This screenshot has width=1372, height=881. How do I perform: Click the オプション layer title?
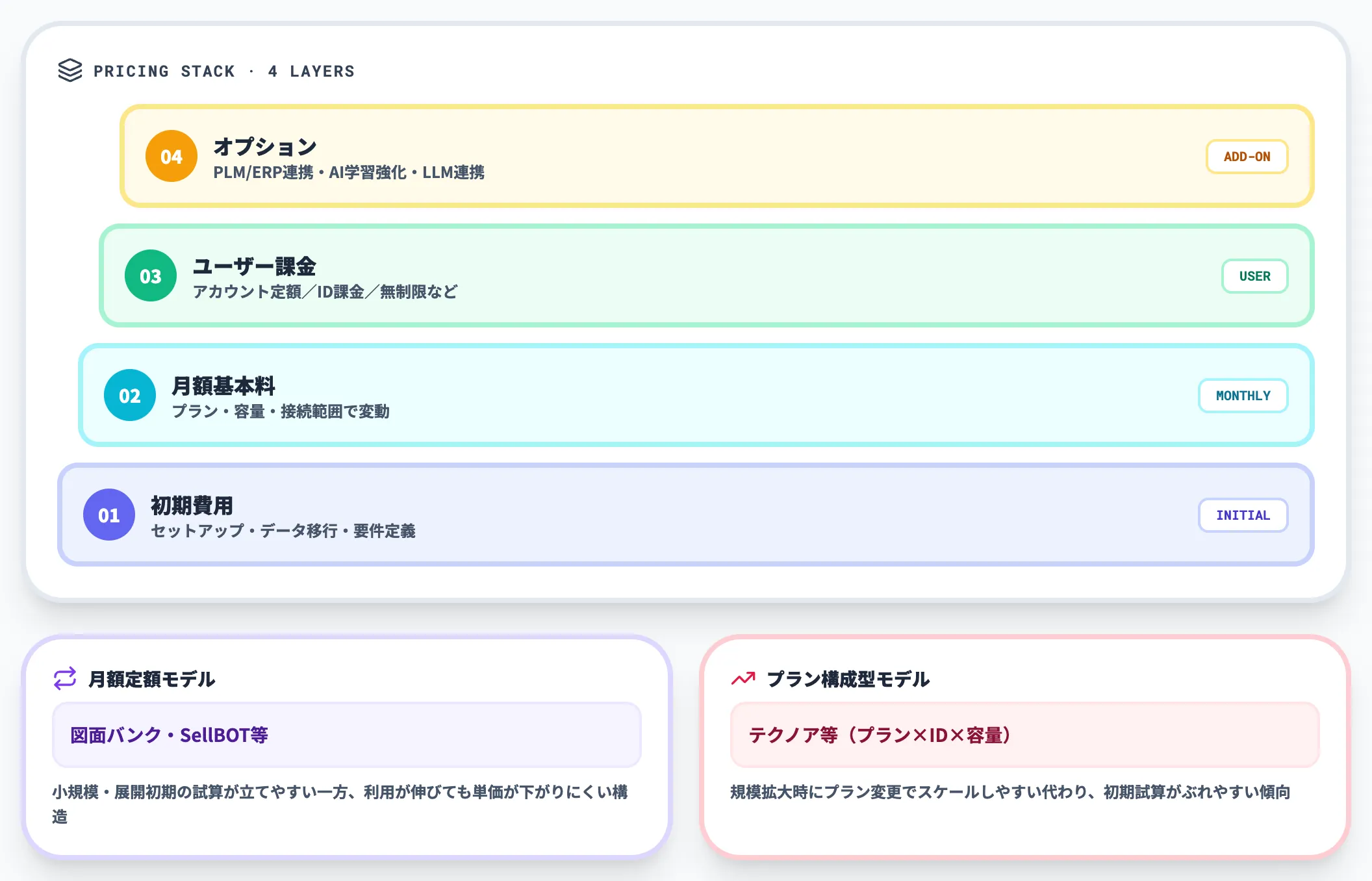(x=265, y=146)
